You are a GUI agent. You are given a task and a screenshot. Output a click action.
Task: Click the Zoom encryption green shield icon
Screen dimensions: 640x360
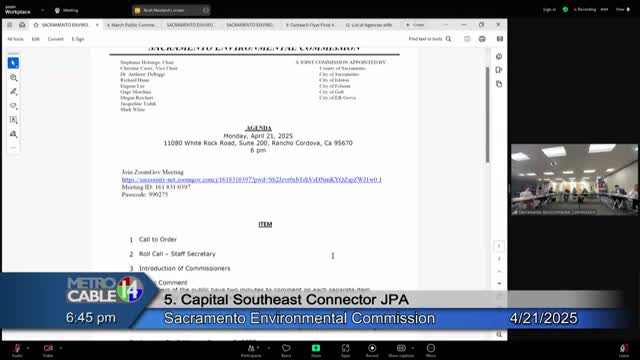coord(565,9)
